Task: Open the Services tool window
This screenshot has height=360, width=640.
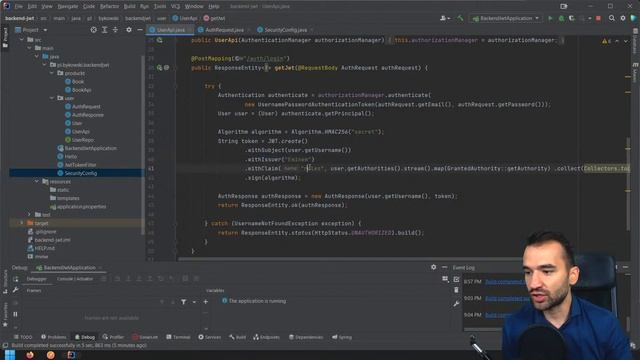Action: pos(209,337)
